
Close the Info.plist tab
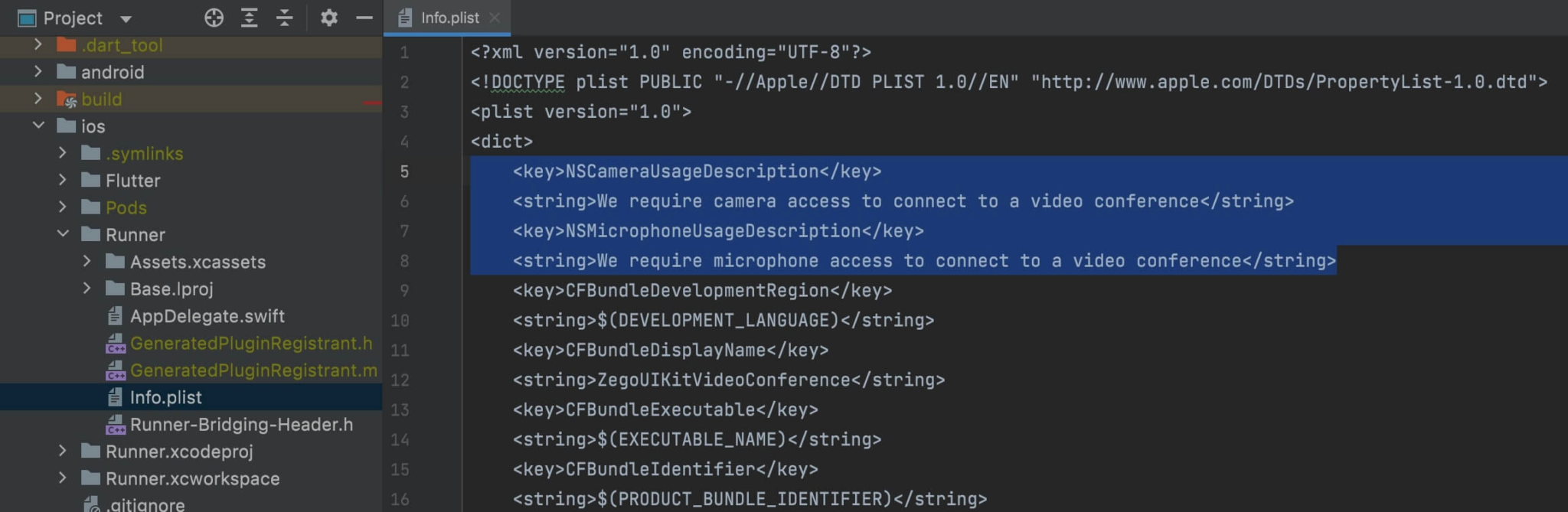click(495, 17)
